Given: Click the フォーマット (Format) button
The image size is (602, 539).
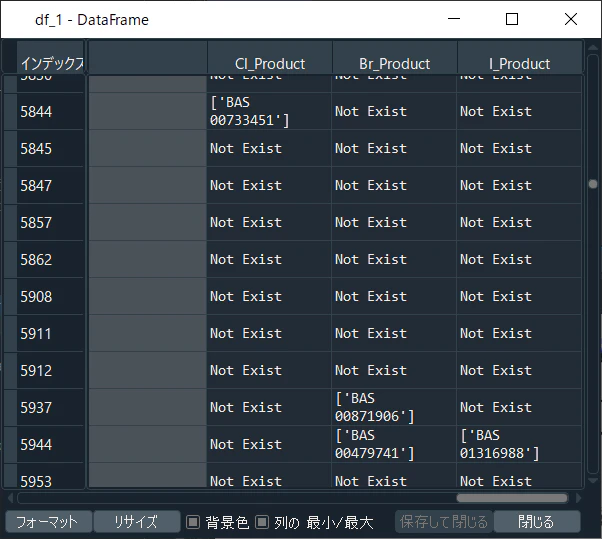Looking at the screenshot, I should coord(49,522).
